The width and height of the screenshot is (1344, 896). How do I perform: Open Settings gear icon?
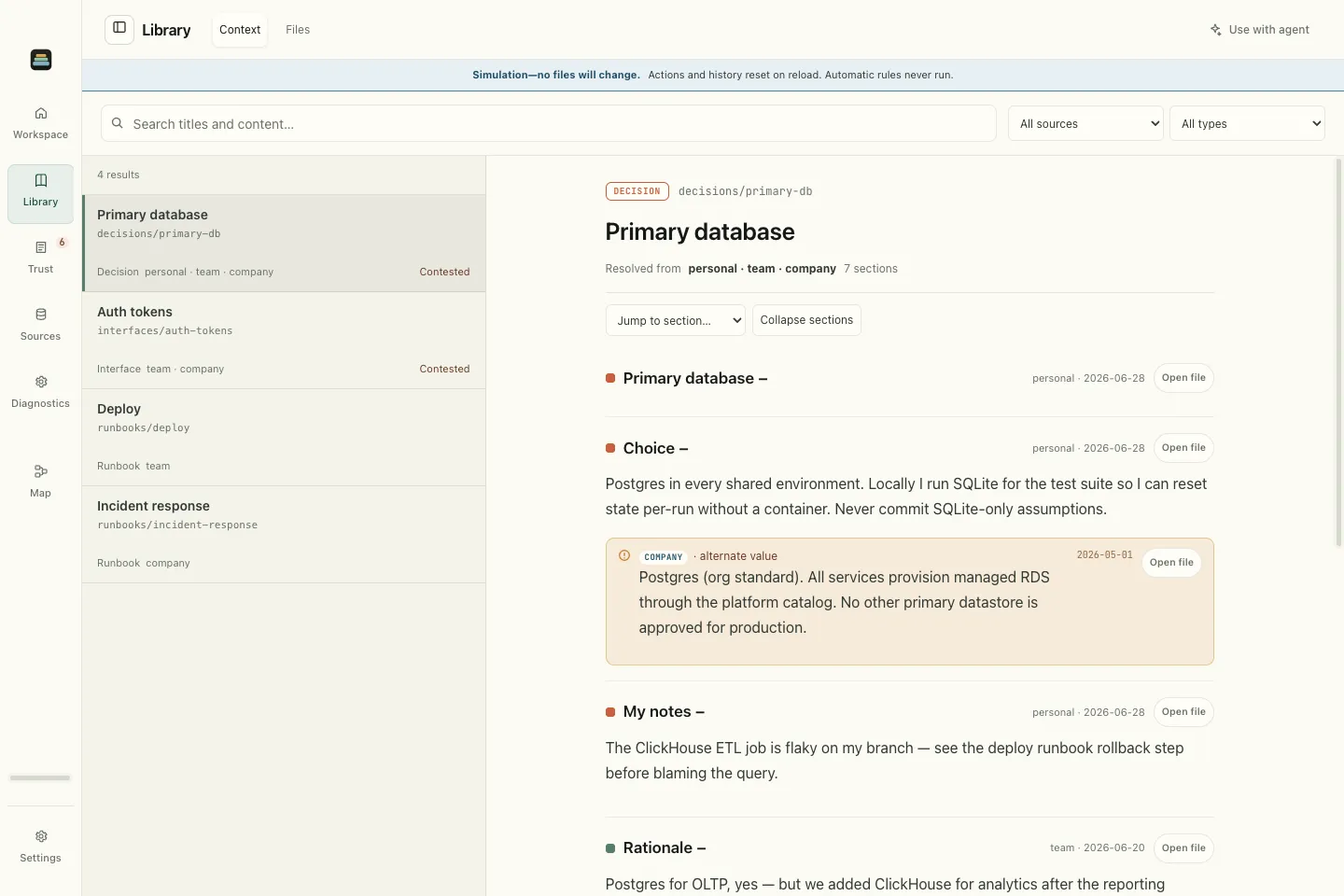tap(40, 836)
